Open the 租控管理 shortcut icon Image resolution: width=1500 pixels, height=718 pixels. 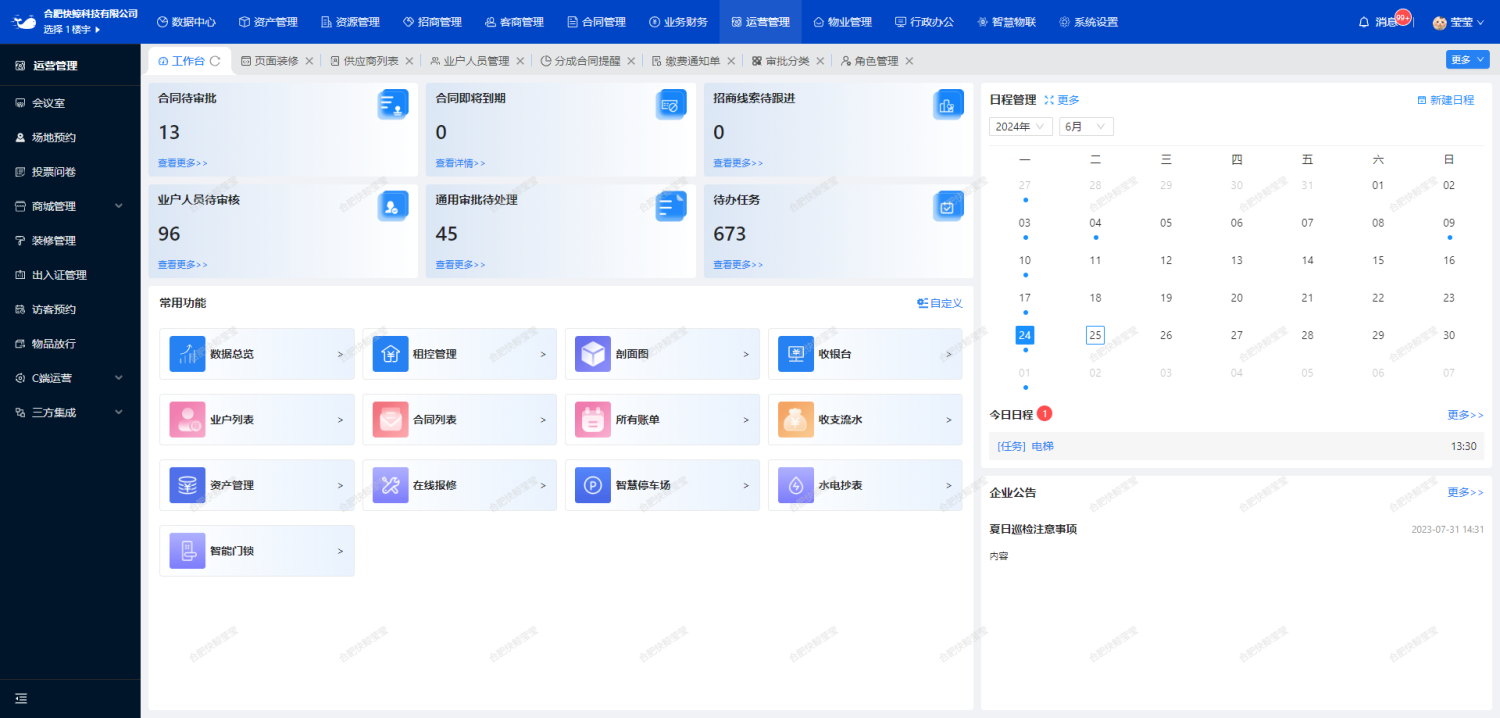[390, 354]
